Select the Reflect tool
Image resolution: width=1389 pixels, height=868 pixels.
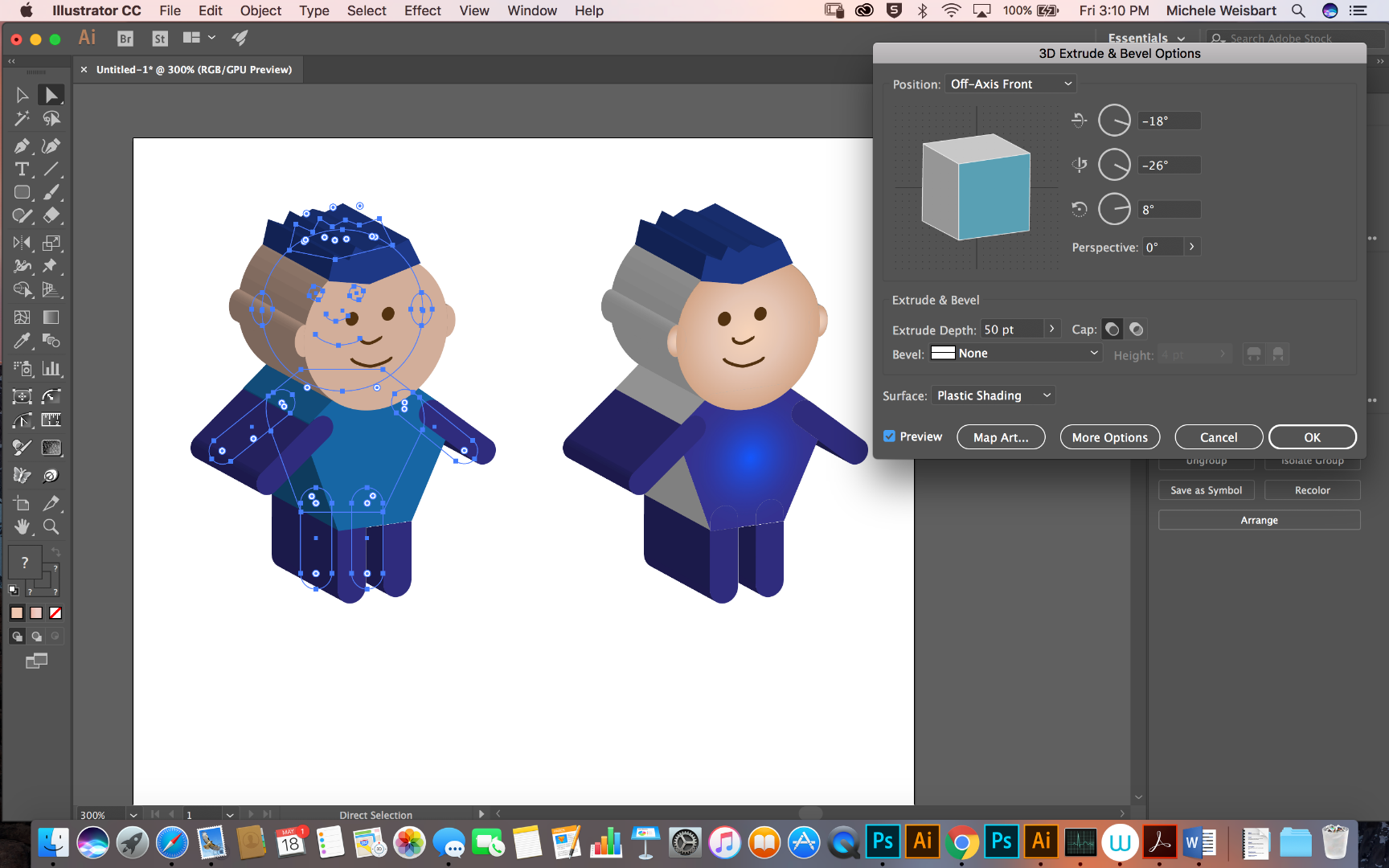pyautogui.click(x=22, y=243)
